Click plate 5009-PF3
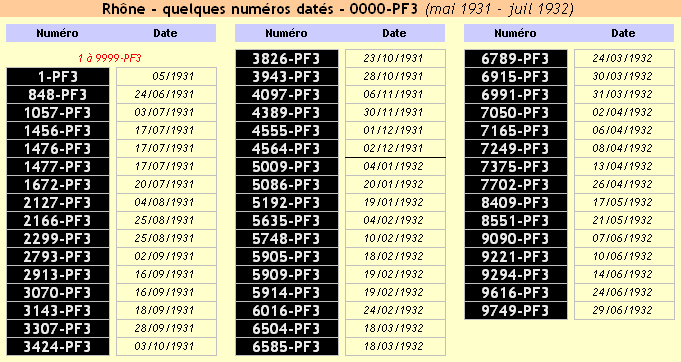The height and width of the screenshot is (362, 681). (287, 167)
